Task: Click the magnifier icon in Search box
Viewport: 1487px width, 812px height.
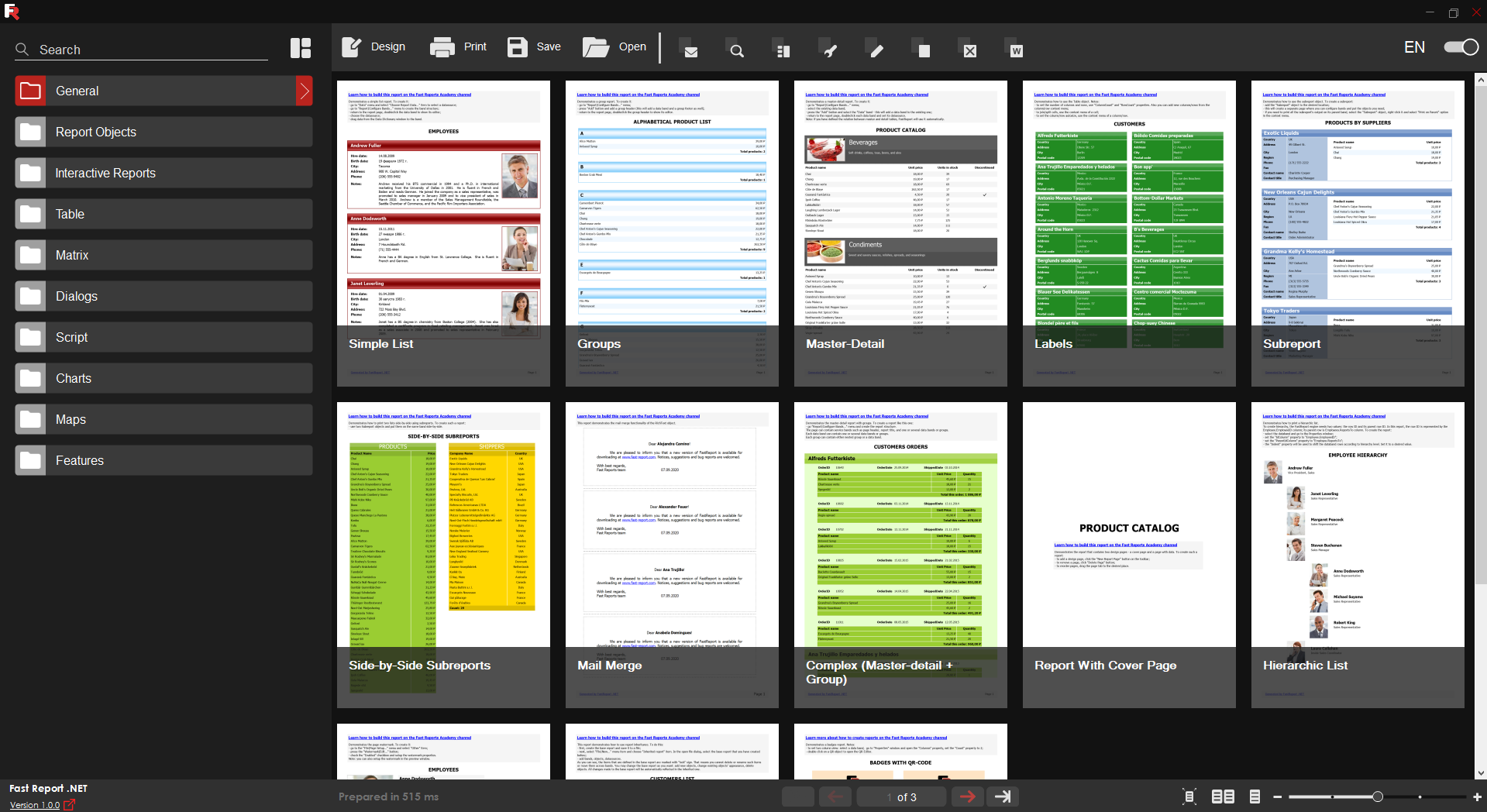Action: pos(22,50)
